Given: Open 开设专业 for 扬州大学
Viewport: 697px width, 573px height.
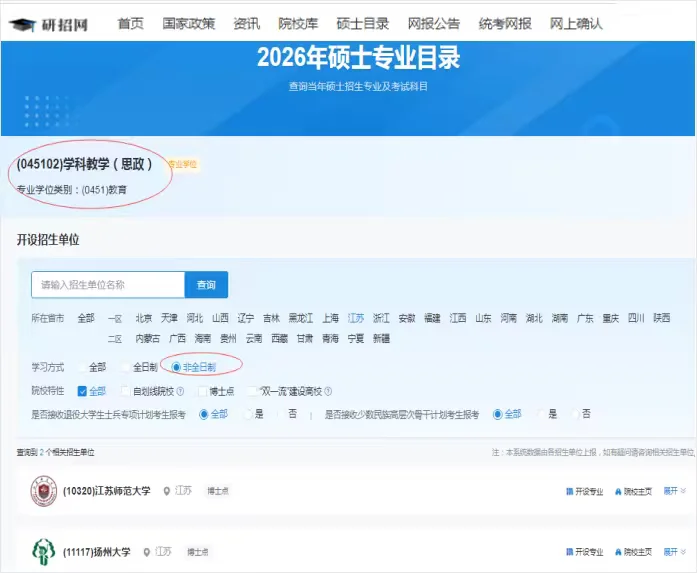Looking at the screenshot, I should [x=585, y=552].
